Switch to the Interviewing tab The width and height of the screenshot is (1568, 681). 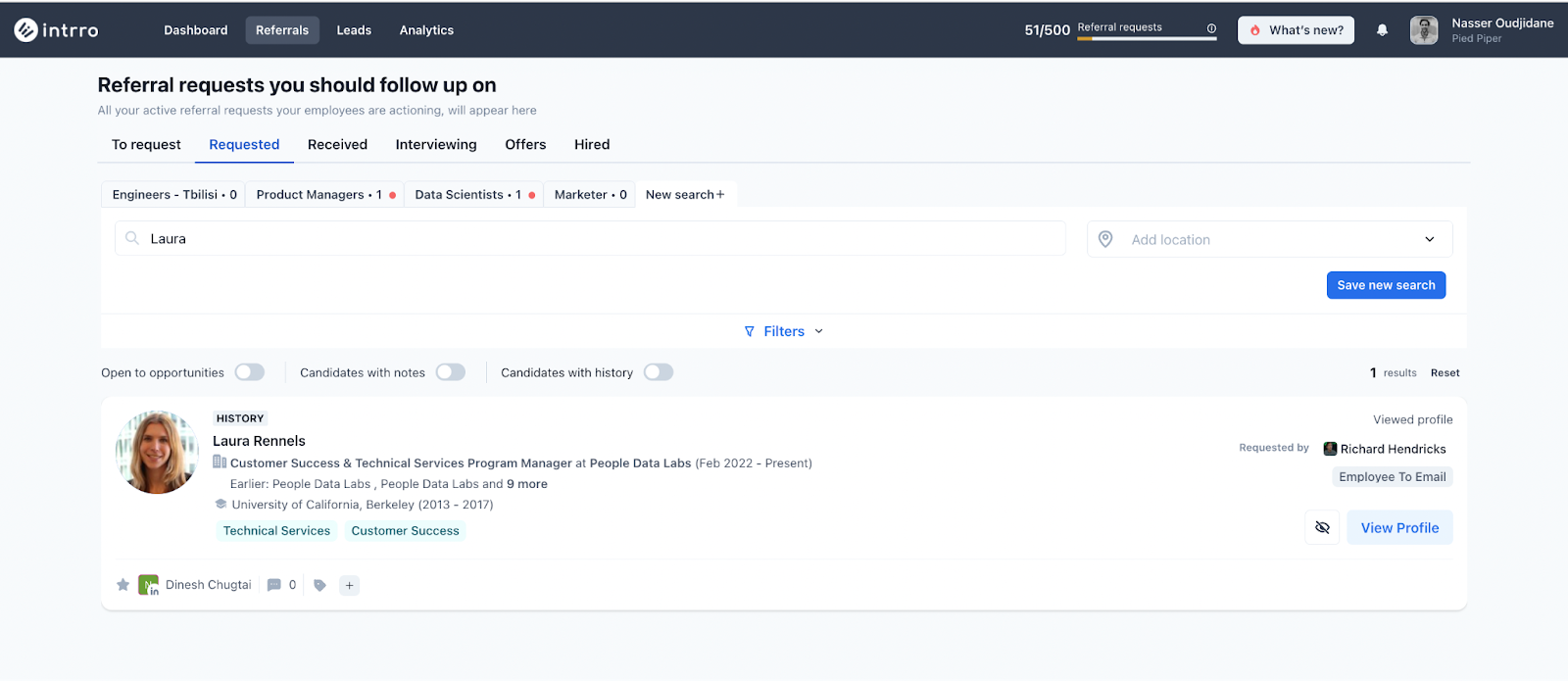[x=436, y=144]
